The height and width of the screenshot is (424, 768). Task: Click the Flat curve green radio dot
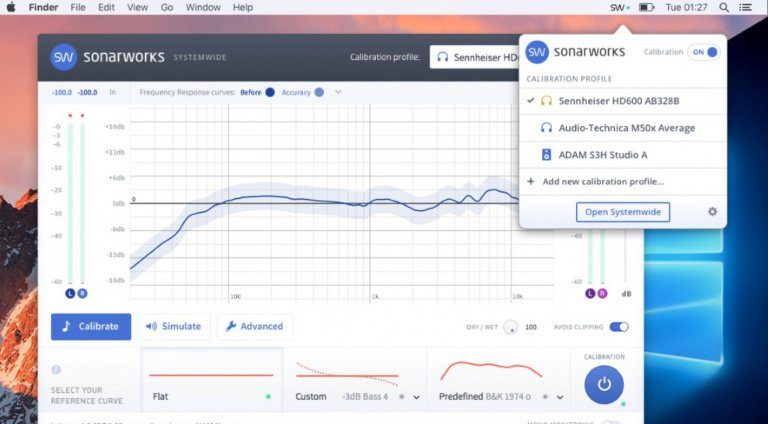click(268, 397)
